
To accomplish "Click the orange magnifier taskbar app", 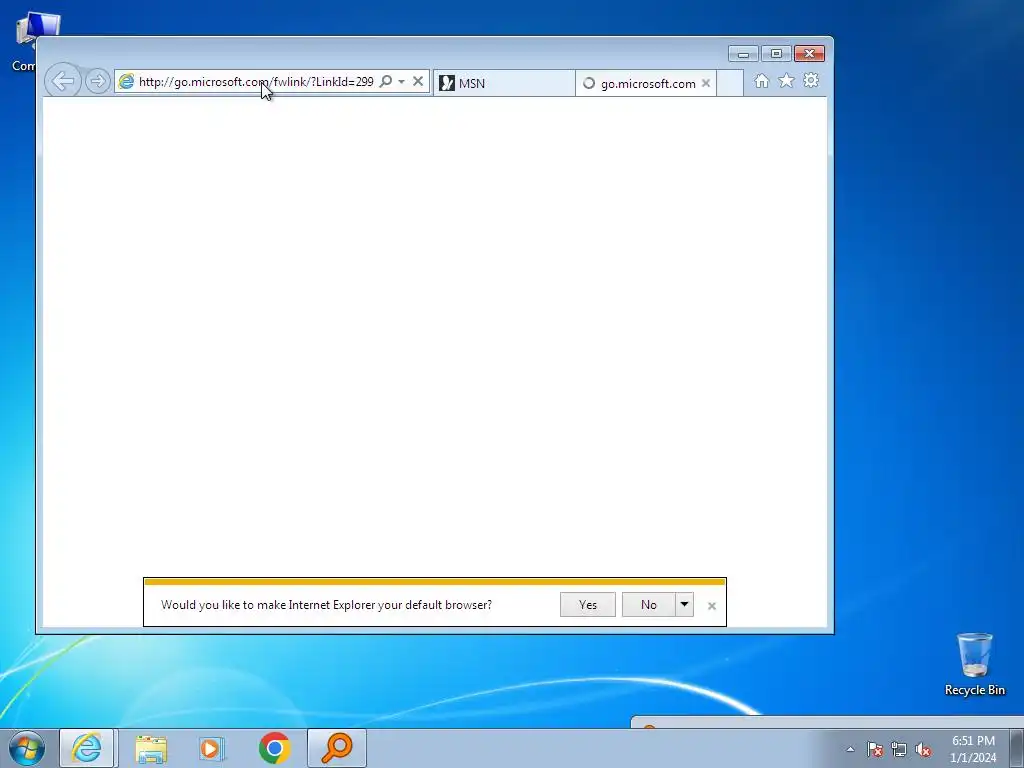I will pos(337,748).
